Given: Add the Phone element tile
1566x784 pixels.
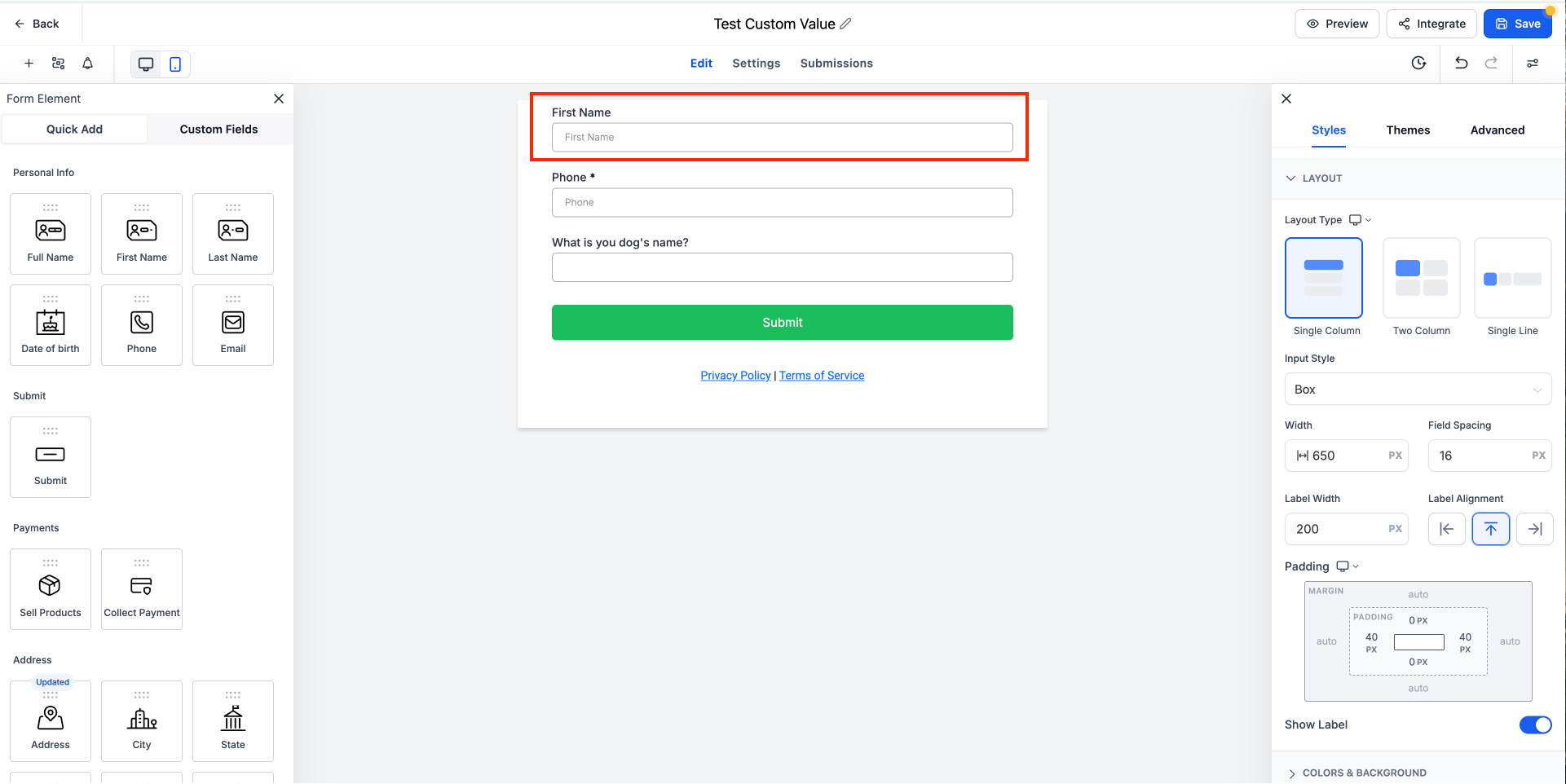Looking at the screenshot, I should [x=142, y=325].
